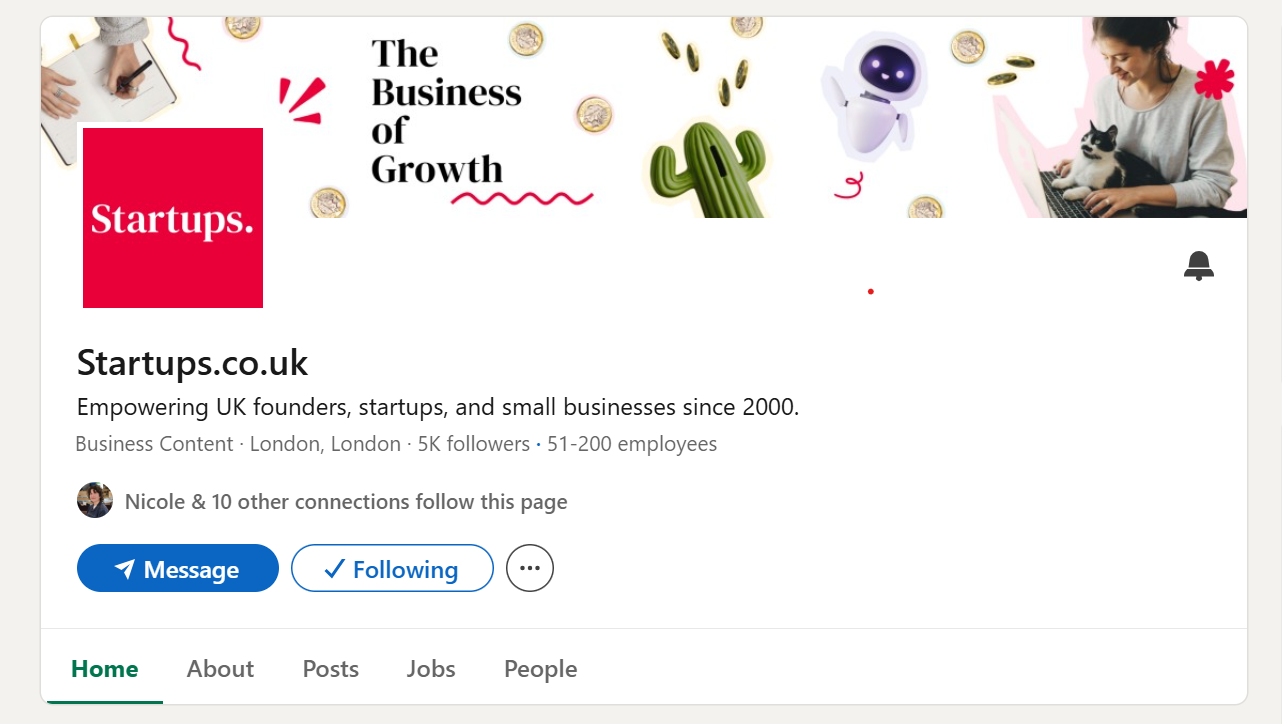
Task: Click the Startups.co.uk page title
Action: 193,362
